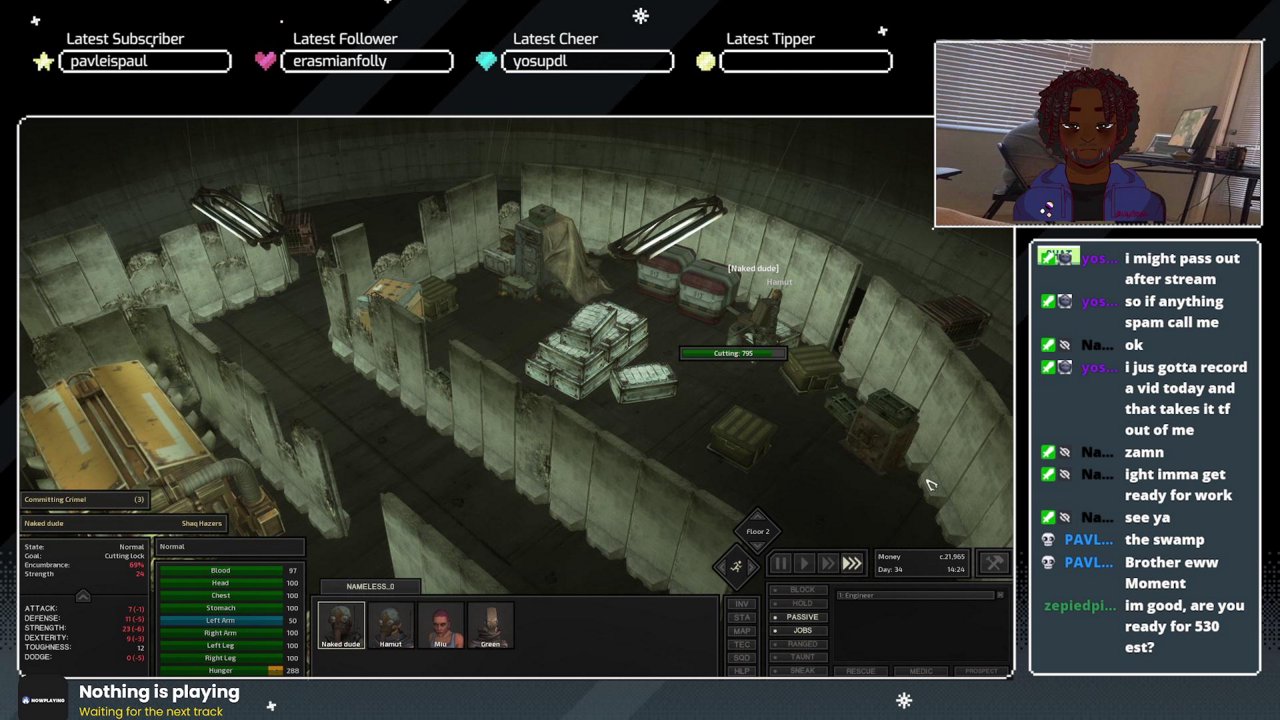Toggle the HOLD stance
The width and height of the screenshot is (1280, 720).
pyautogui.click(x=799, y=603)
